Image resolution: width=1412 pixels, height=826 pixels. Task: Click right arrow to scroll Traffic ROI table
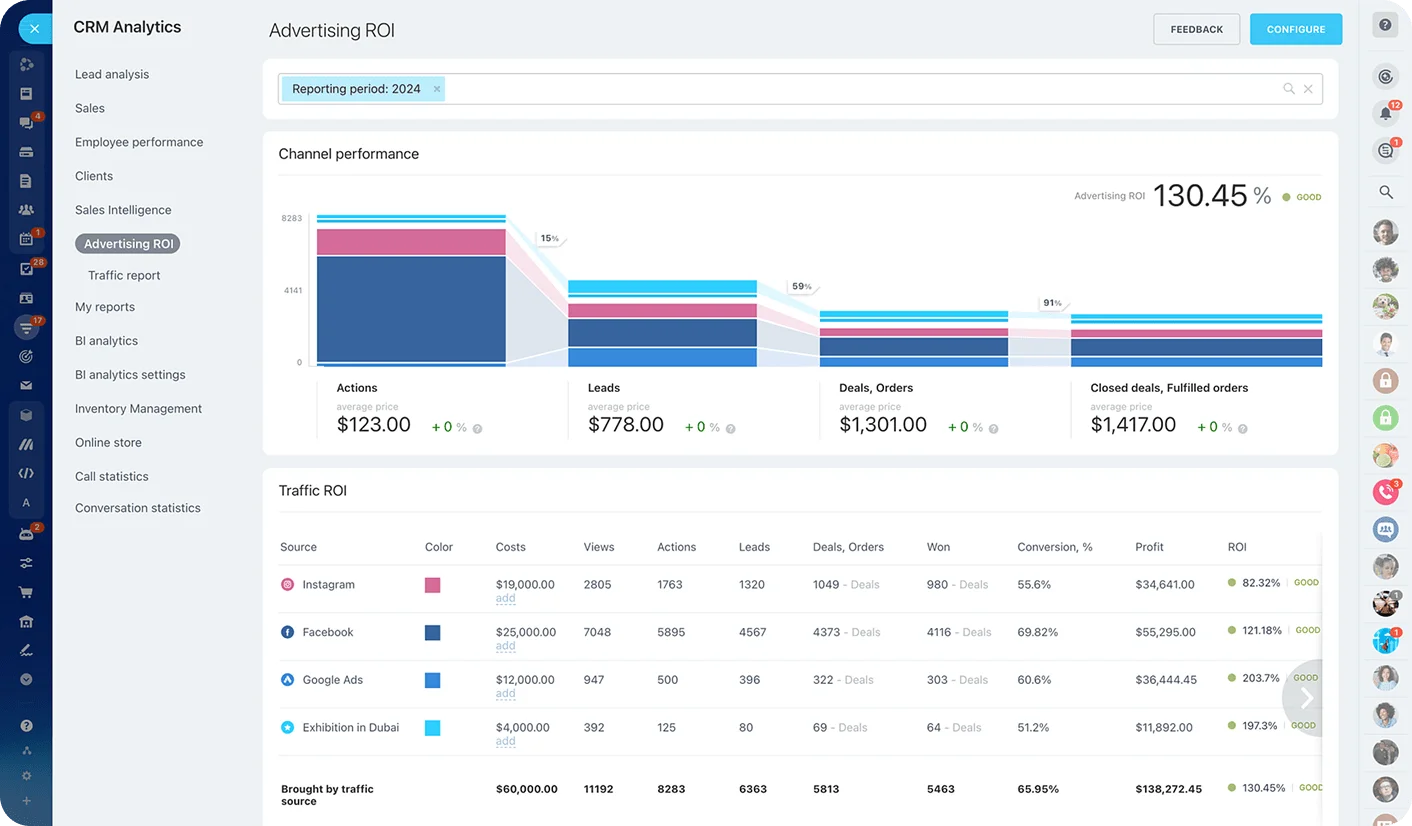click(x=1306, y=697)
